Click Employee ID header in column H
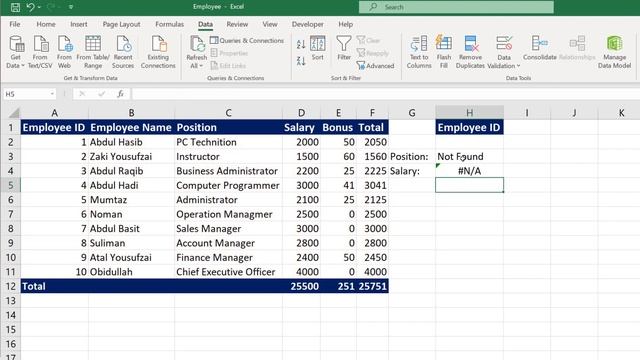 [x=469, y=127]
